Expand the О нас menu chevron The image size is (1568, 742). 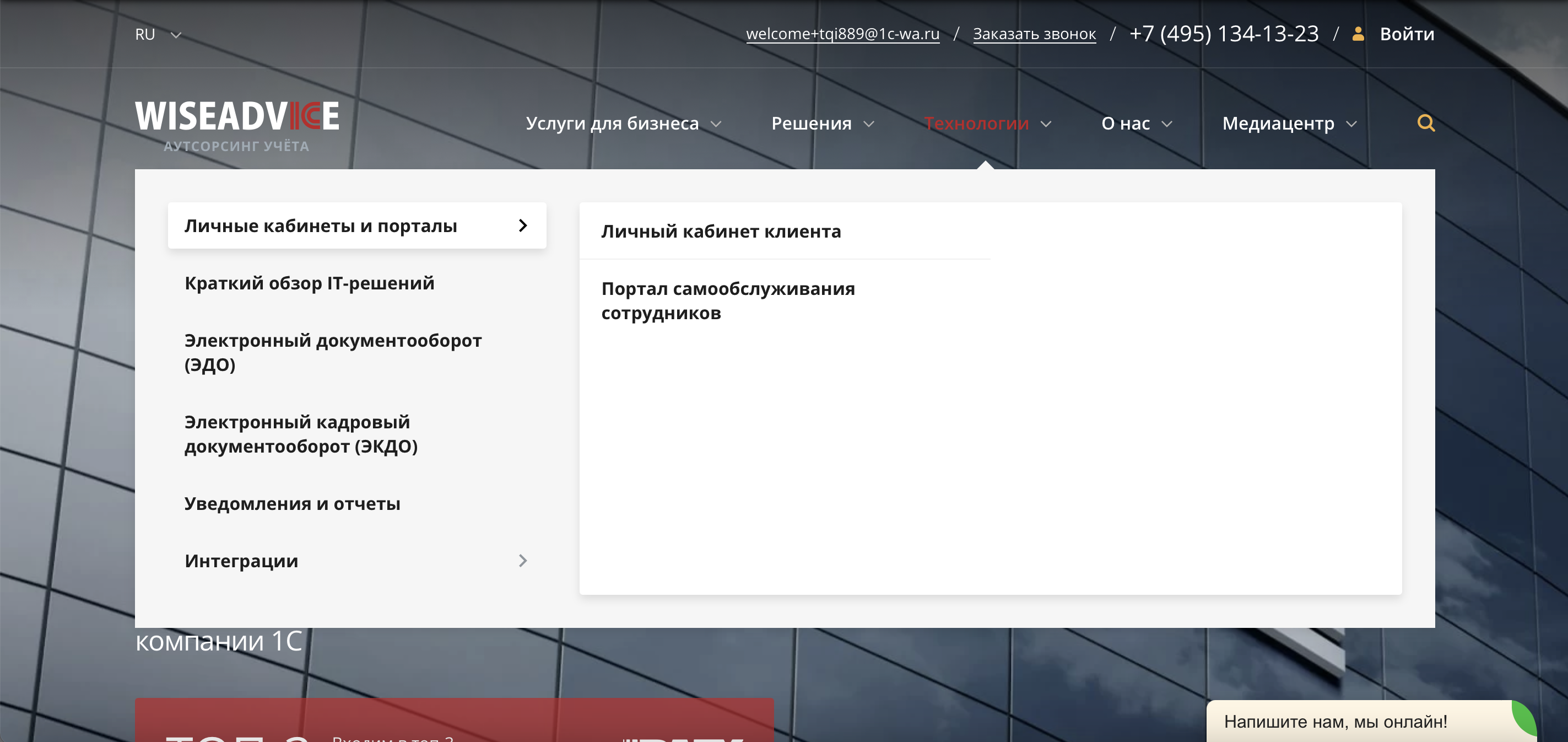(x=1166, y=124)
